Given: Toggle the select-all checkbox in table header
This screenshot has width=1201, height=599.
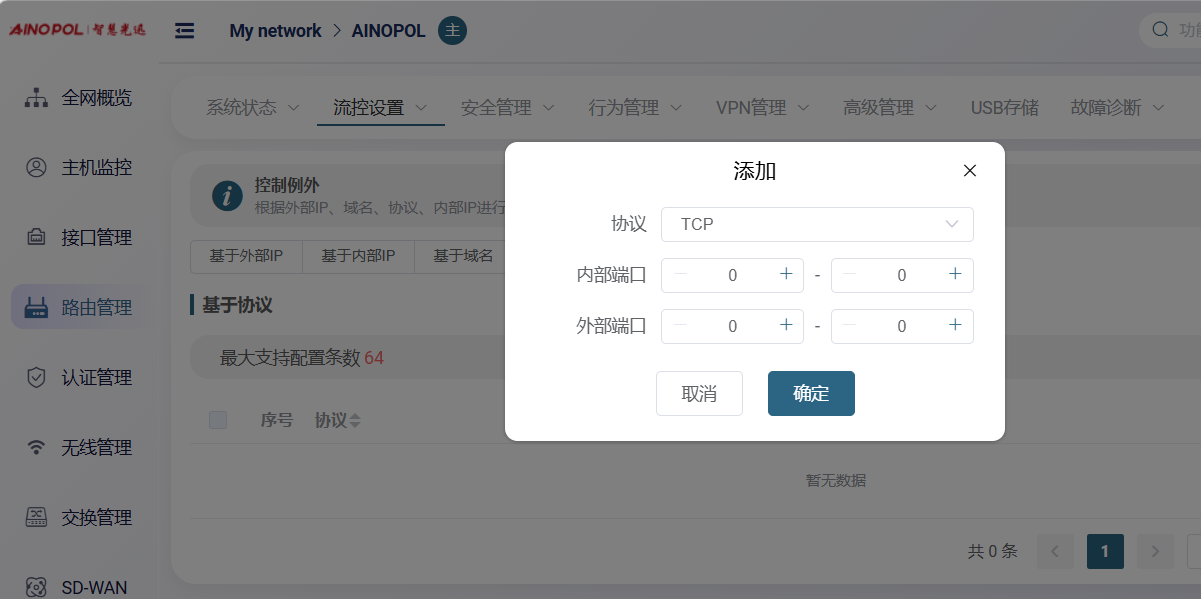Looking at the screenshot, I should click(218, 420).
